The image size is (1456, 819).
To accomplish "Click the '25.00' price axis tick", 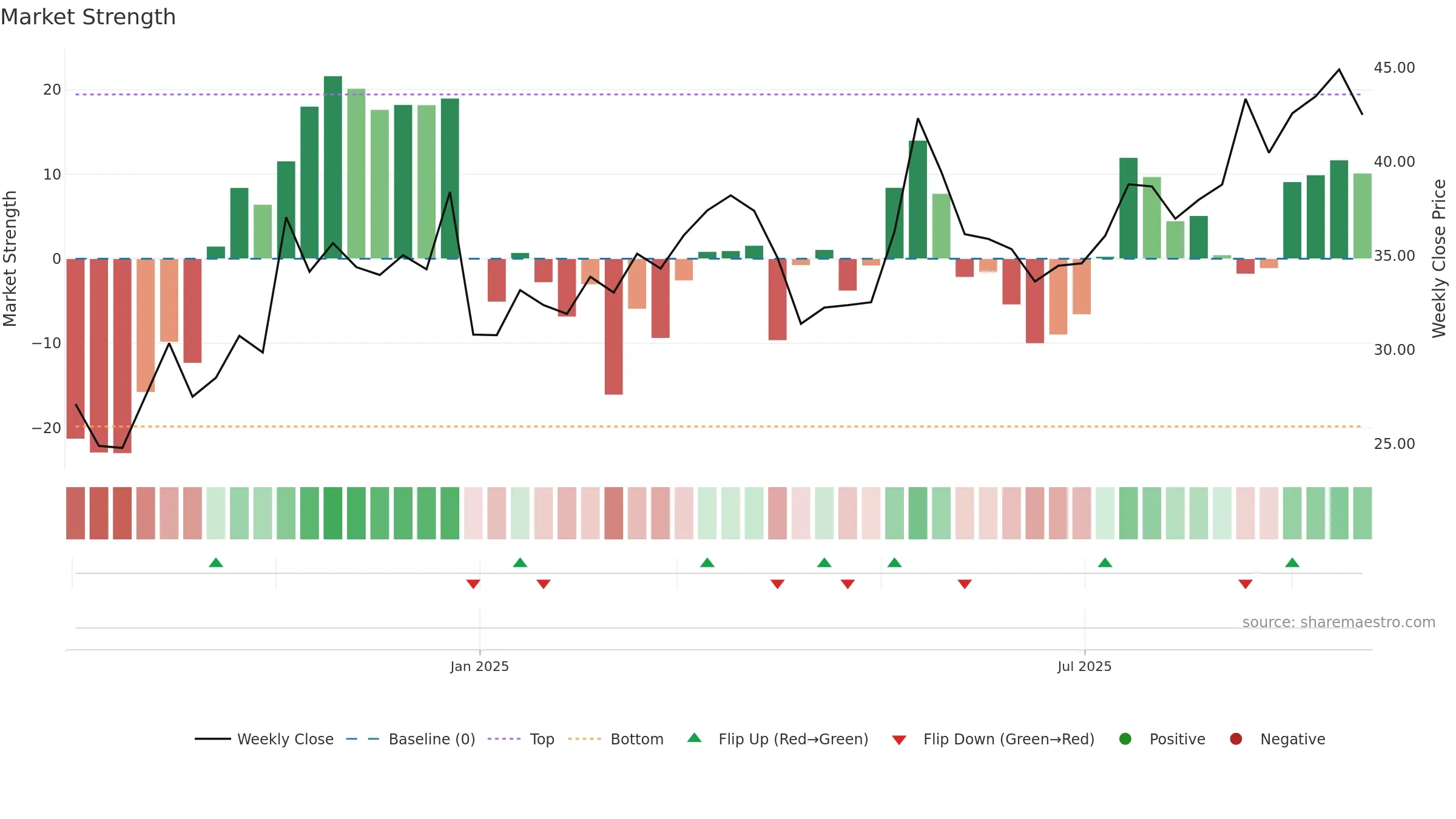I will [1394, 444].
